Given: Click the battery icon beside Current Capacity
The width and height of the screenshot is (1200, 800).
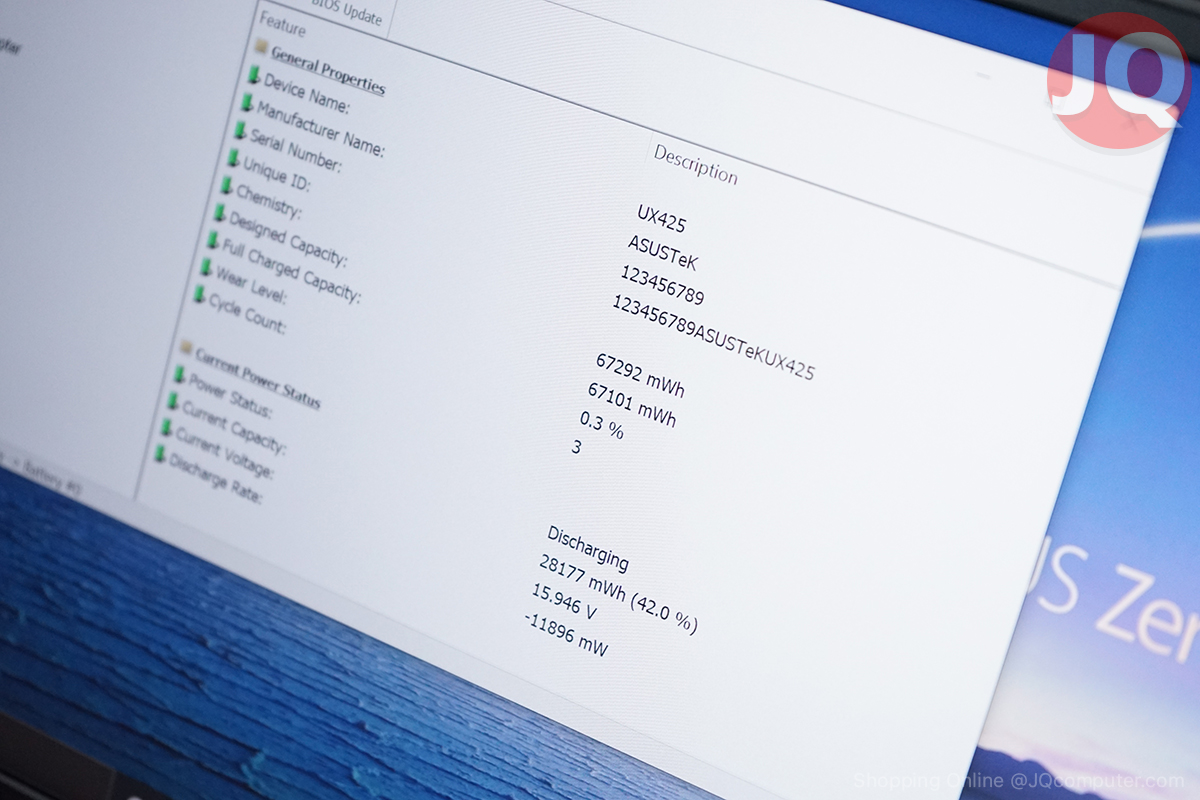Looking at the screenshot, I should click(173, 401).
